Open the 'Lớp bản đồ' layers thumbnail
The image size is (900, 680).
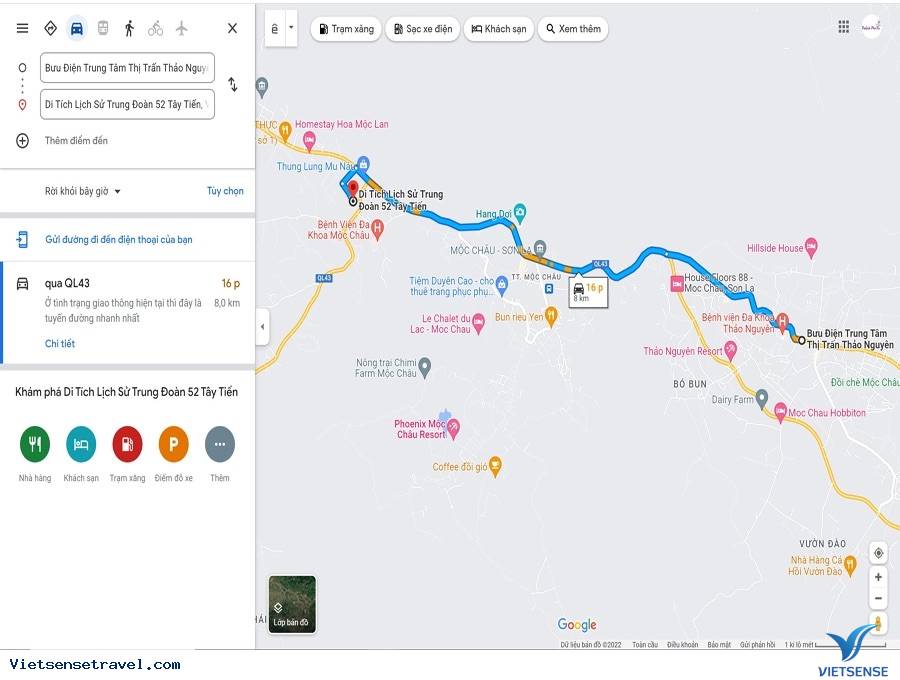292,604
